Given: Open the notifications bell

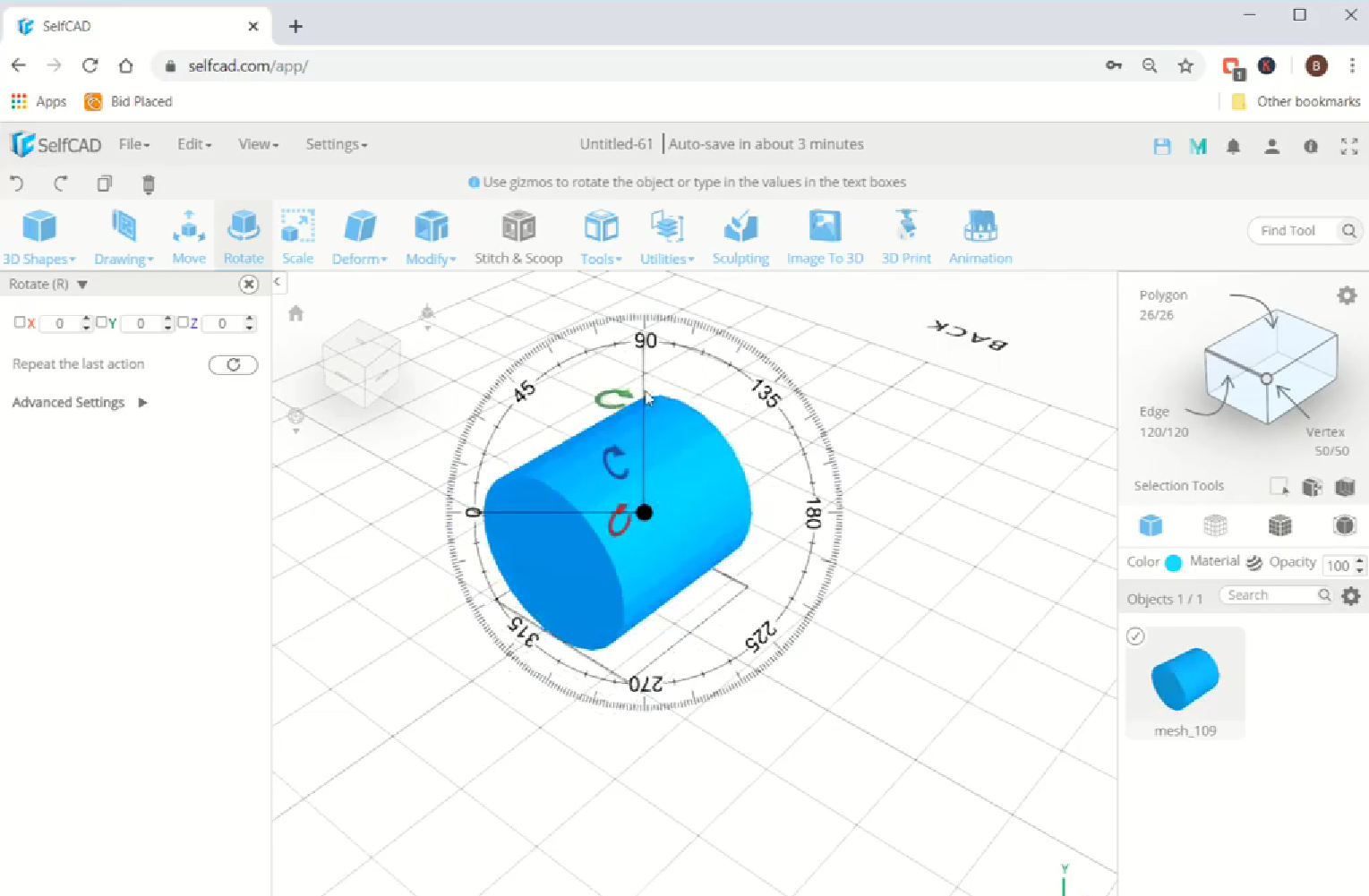Looking at the screenshot, I should point(1234,146).
